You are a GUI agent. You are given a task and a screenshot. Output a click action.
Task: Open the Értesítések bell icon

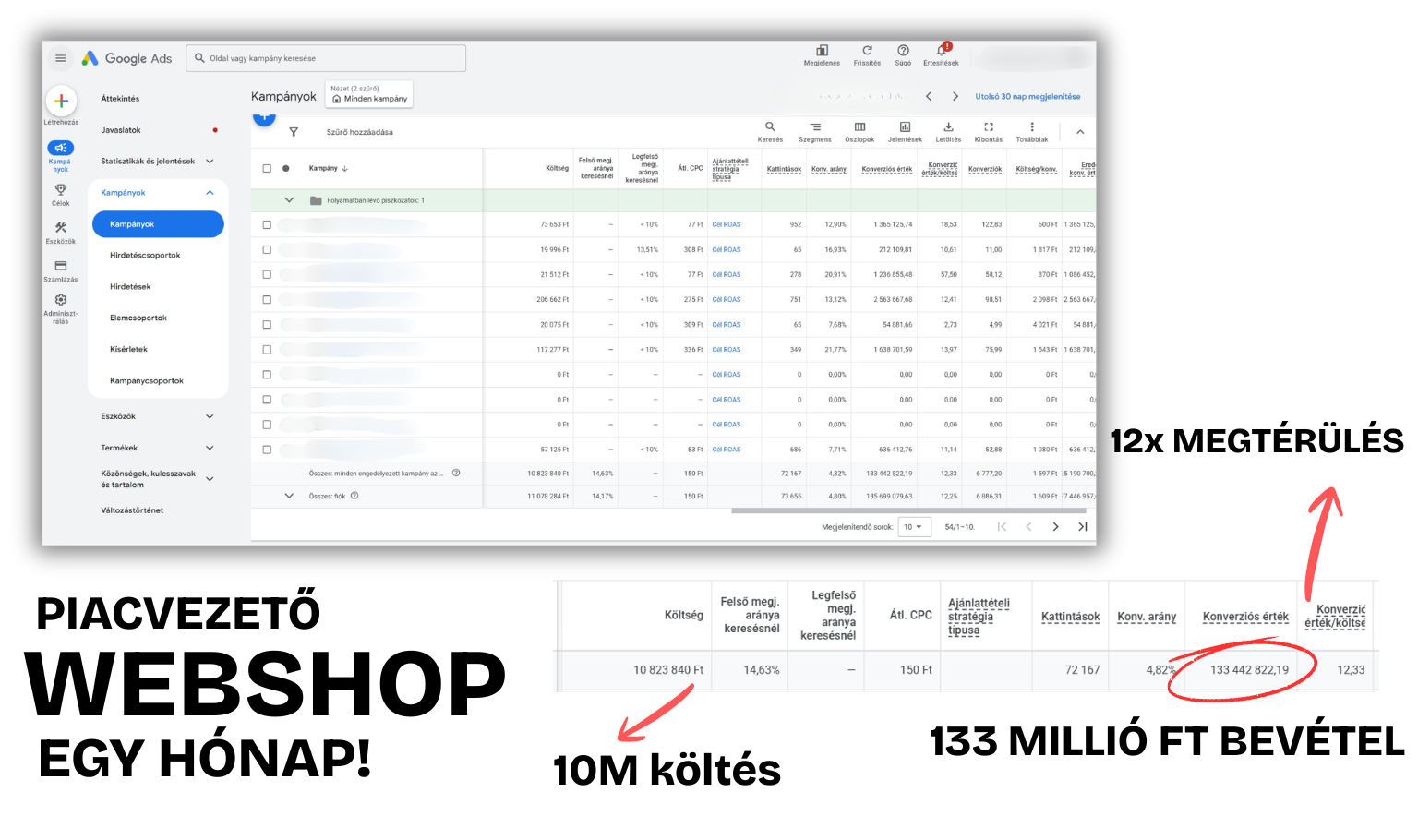(941, 50)
